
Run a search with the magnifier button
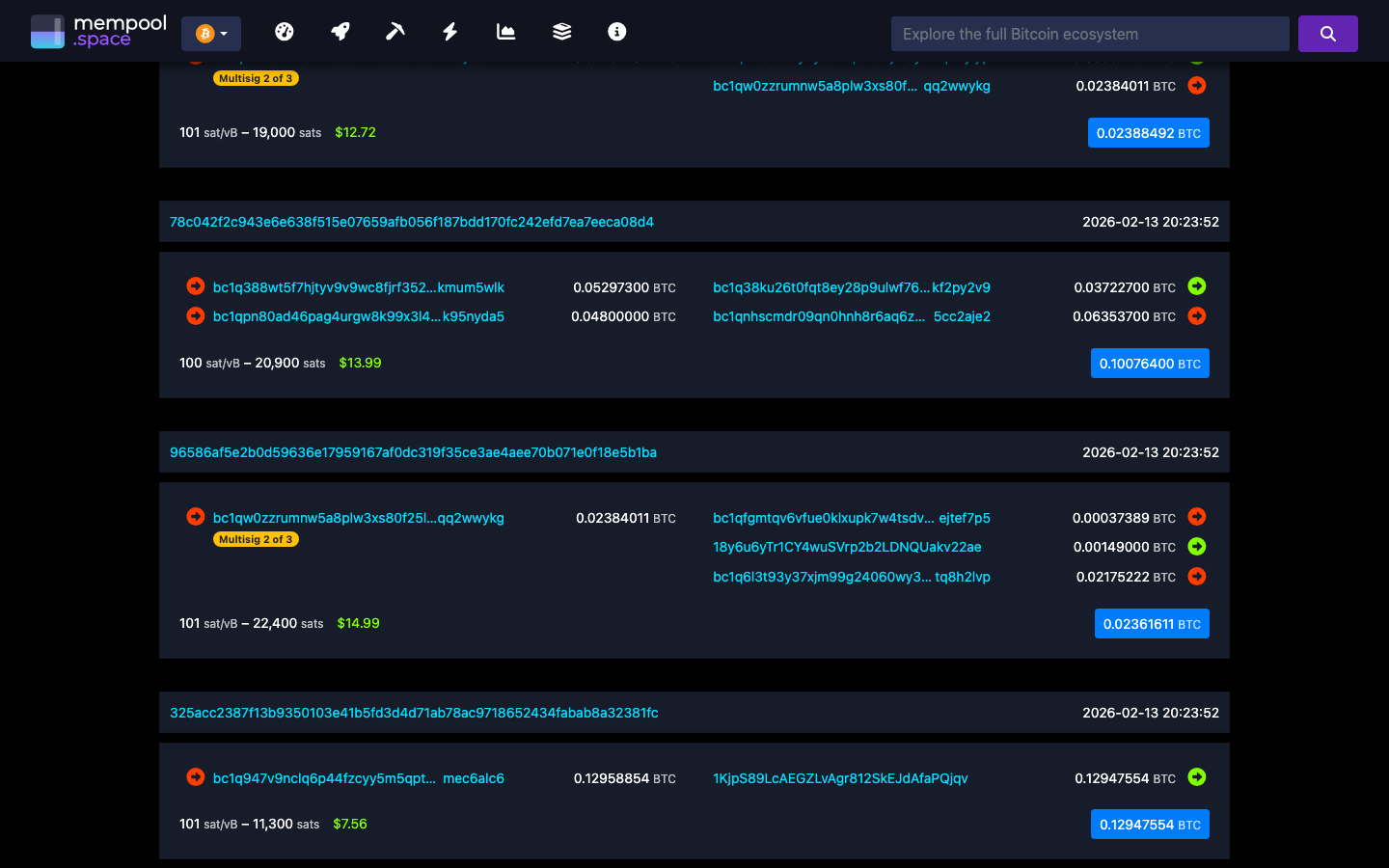click(1327, 33)
